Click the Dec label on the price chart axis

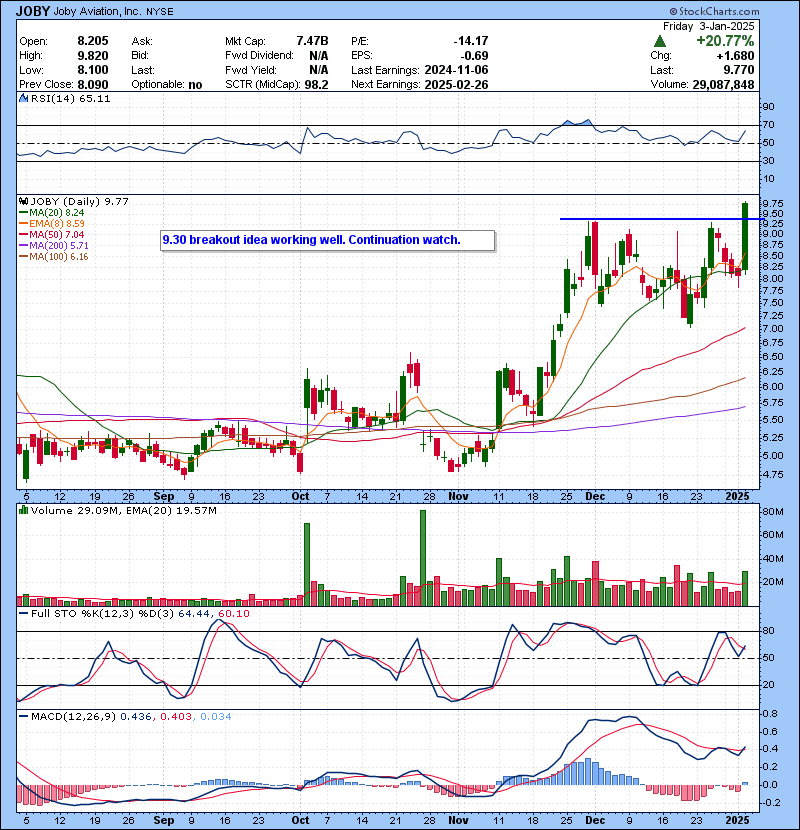coord(595,497)
